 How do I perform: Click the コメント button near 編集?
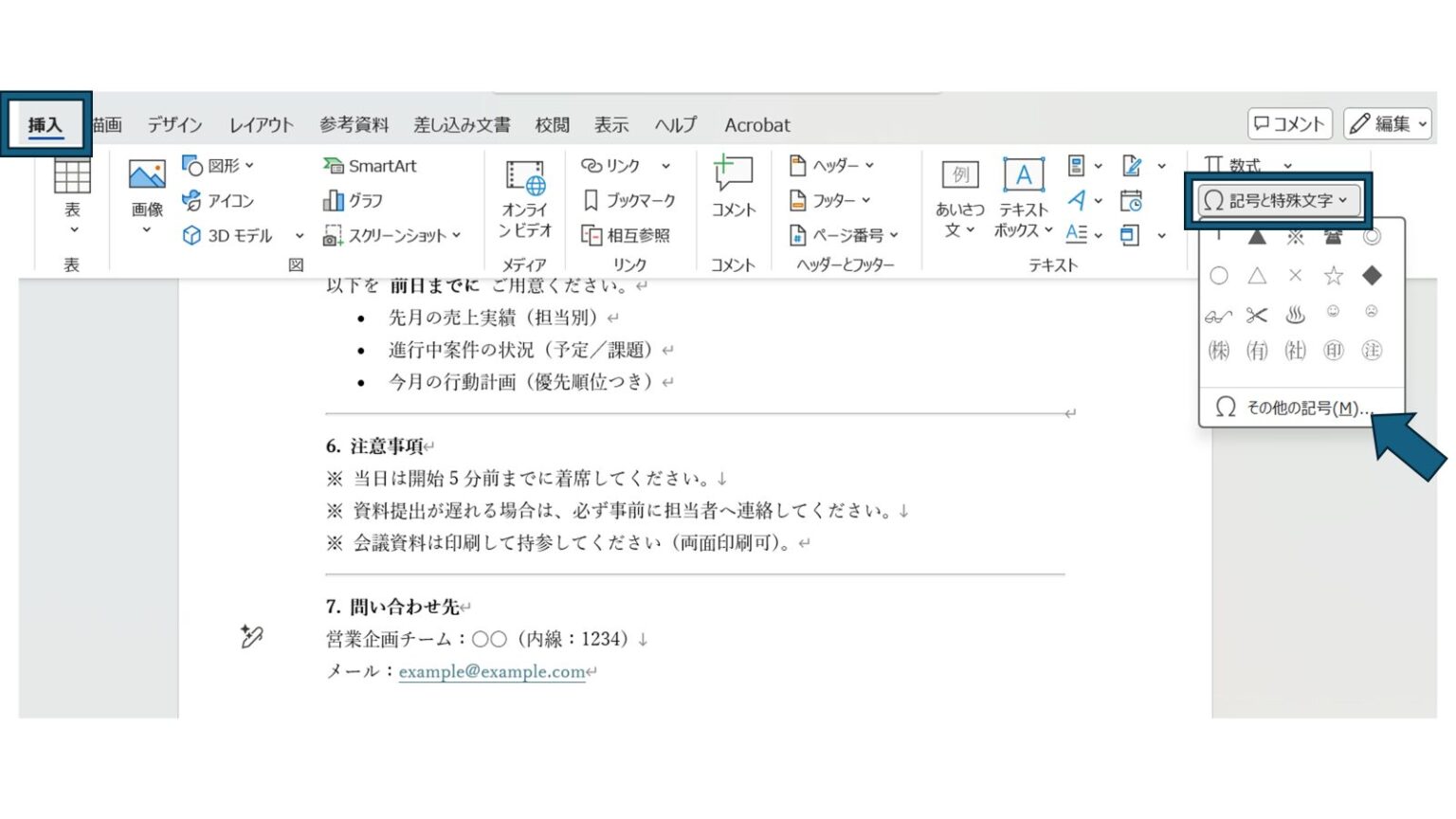(1289, 123)
